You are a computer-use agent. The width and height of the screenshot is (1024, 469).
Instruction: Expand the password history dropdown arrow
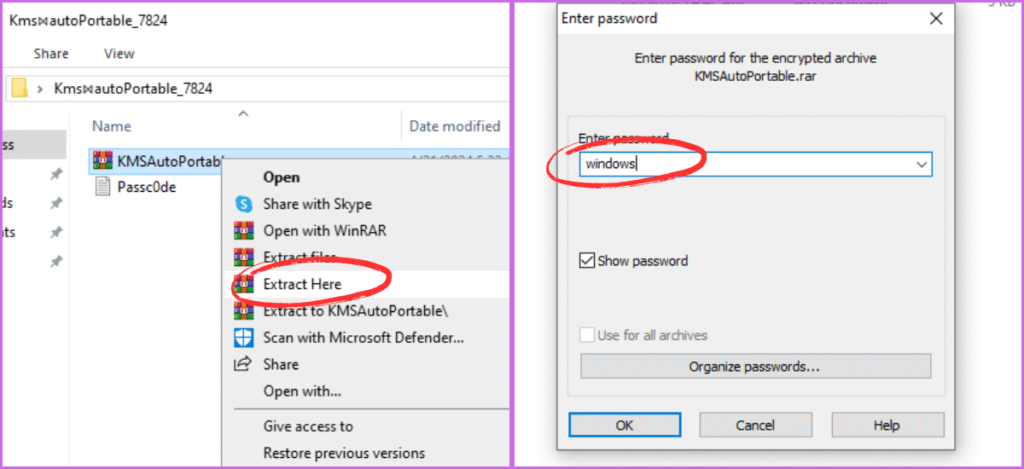(x=920, y=164)
